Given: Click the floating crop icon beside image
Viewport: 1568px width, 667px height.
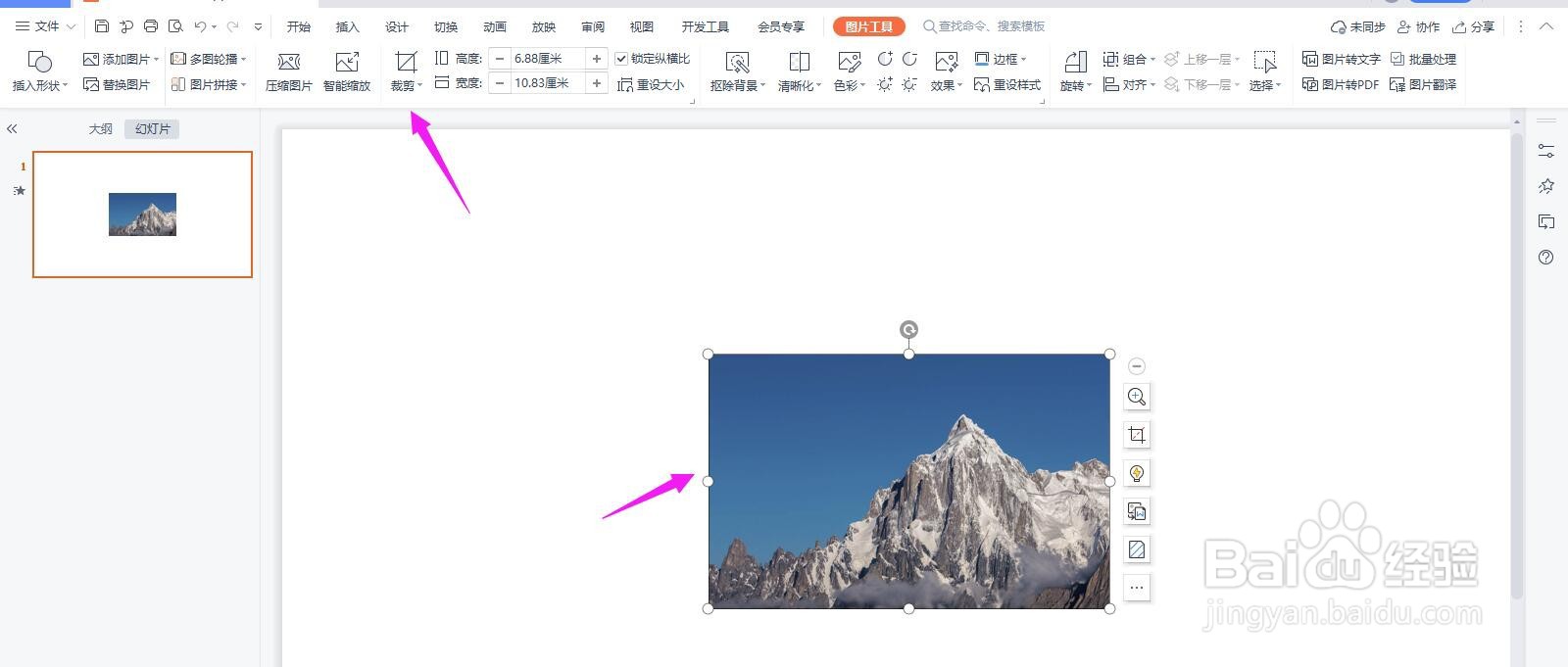Looking at the screenshot, I should pyautogui.click(x=1137, y=435).
